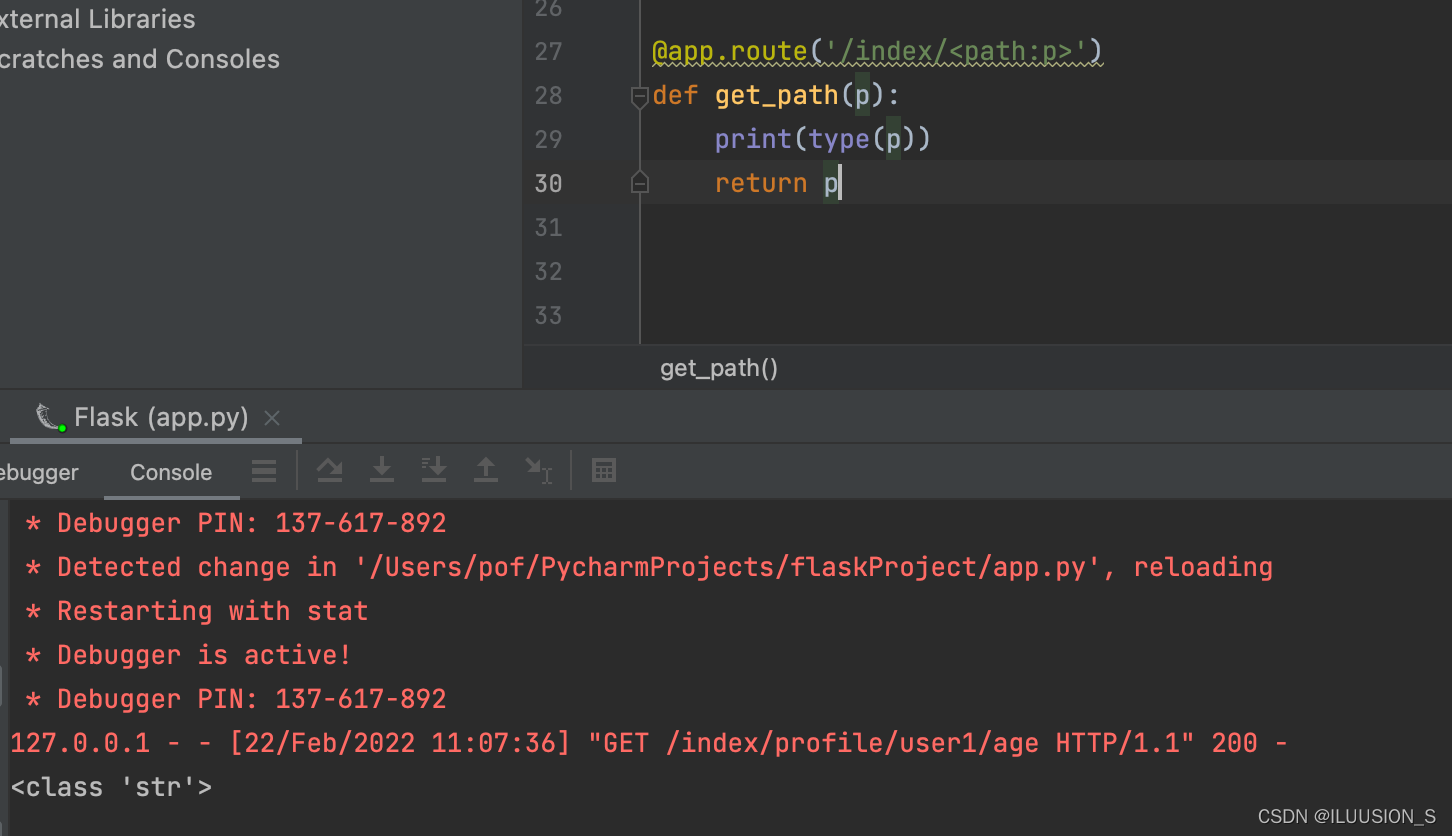Open the app.py file path link in console

[728, 567]
